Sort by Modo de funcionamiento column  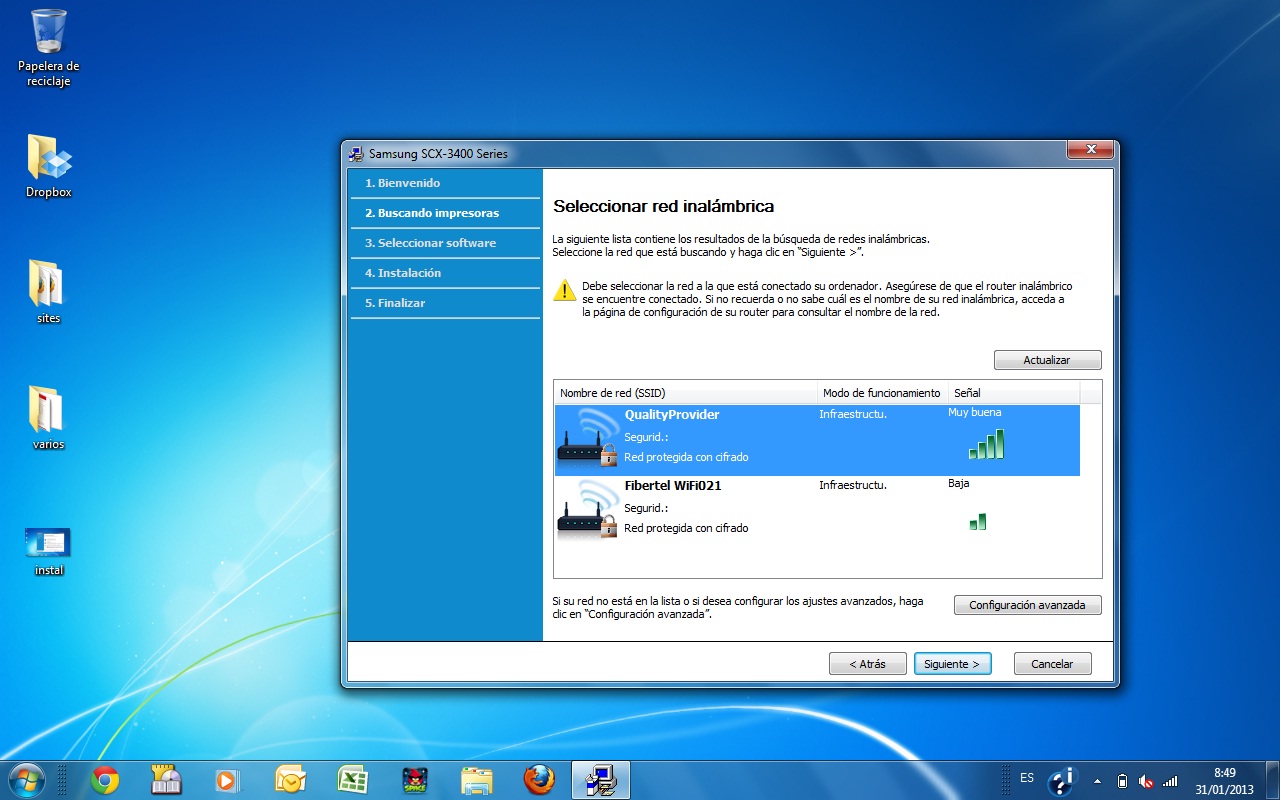click(x=882, y=393)
